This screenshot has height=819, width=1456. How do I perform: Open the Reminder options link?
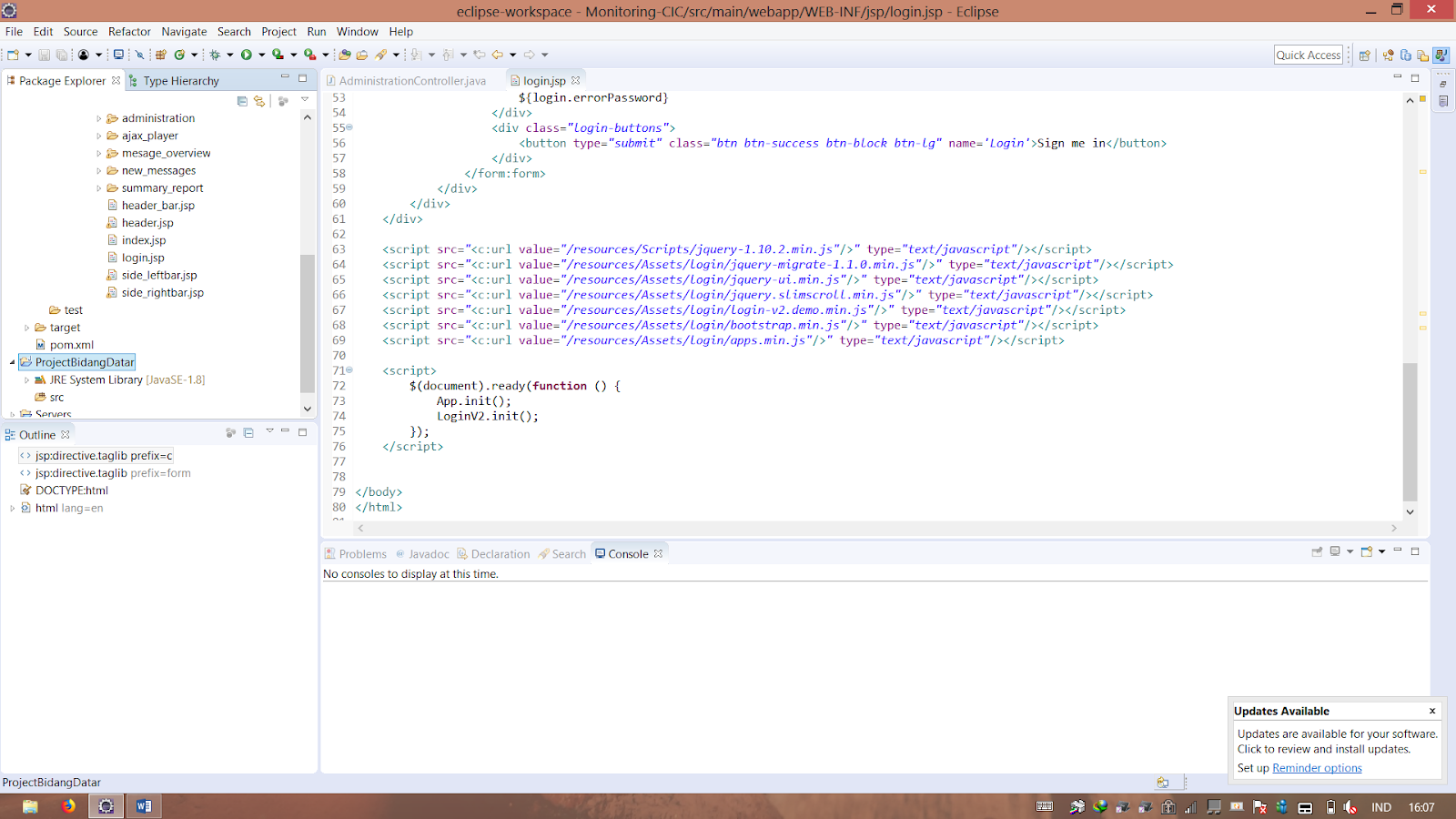point(1317,767)
